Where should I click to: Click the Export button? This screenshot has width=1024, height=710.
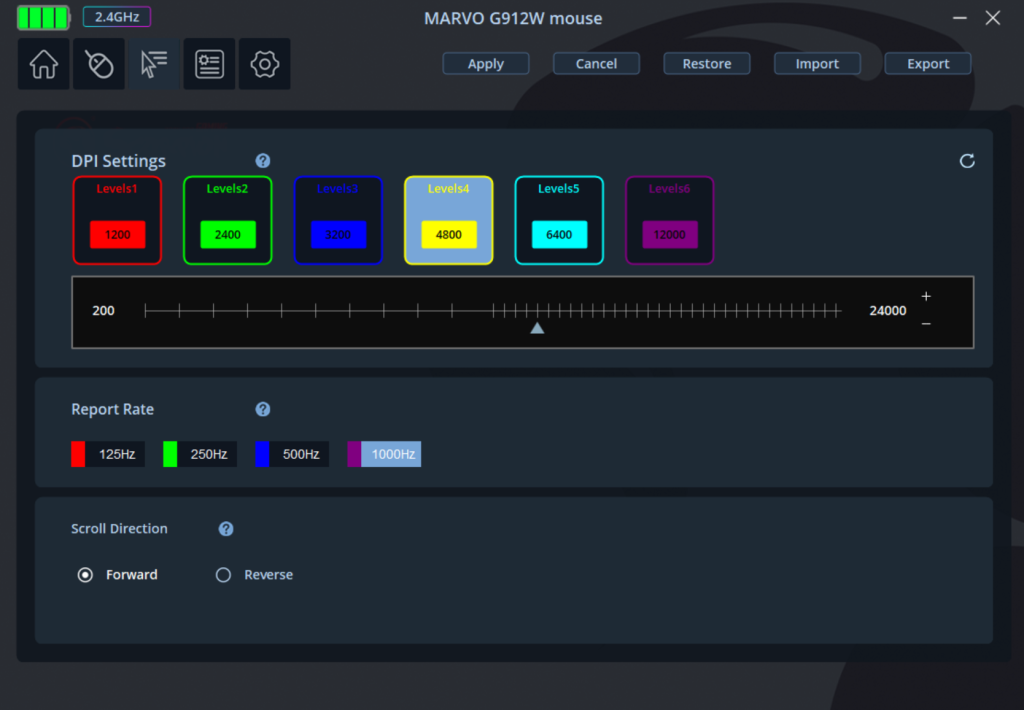pyautogui.click(x=928, y=64)
